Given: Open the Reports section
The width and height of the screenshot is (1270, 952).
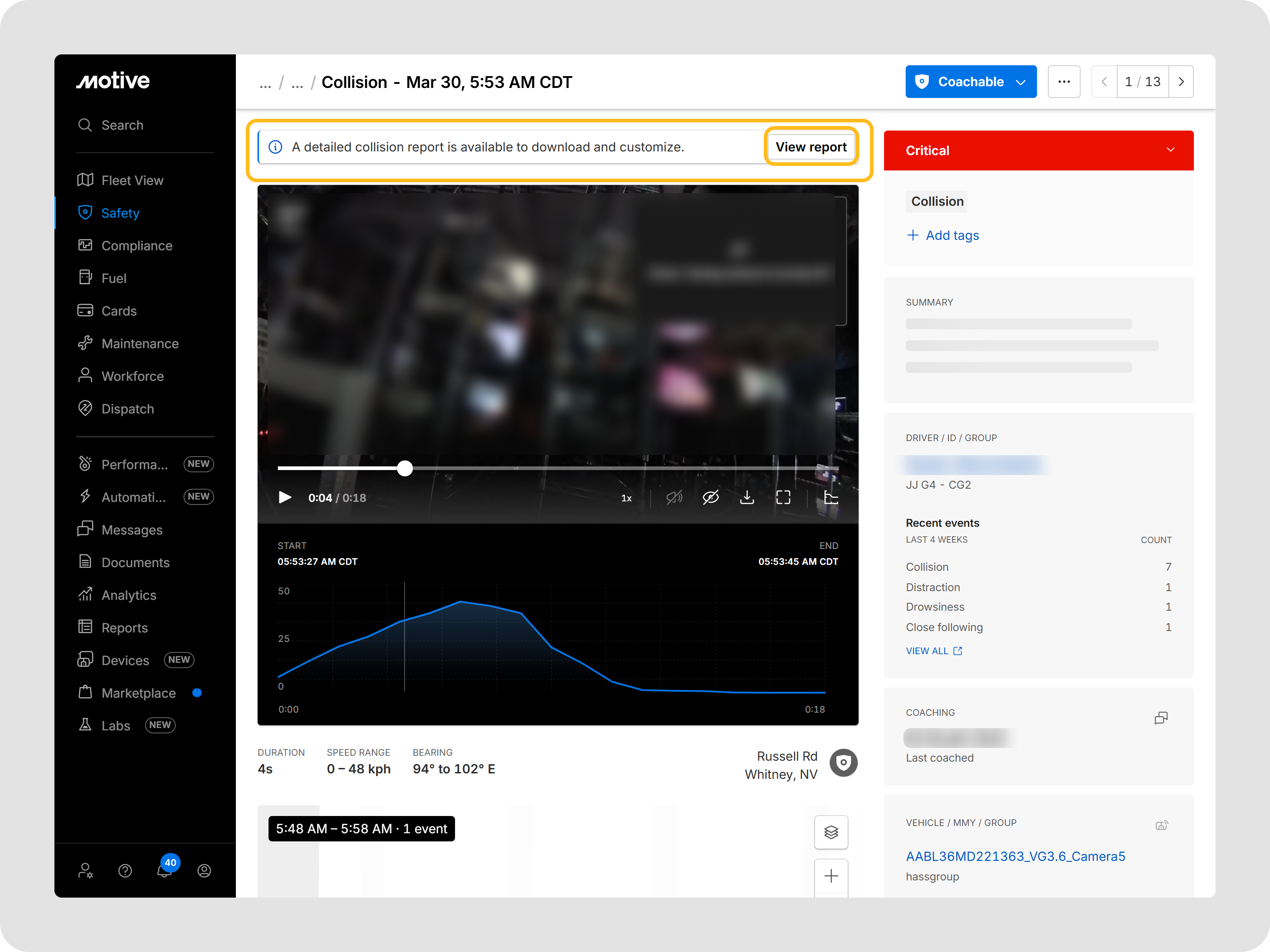Looking at the screenshot, I should [124, 627].
